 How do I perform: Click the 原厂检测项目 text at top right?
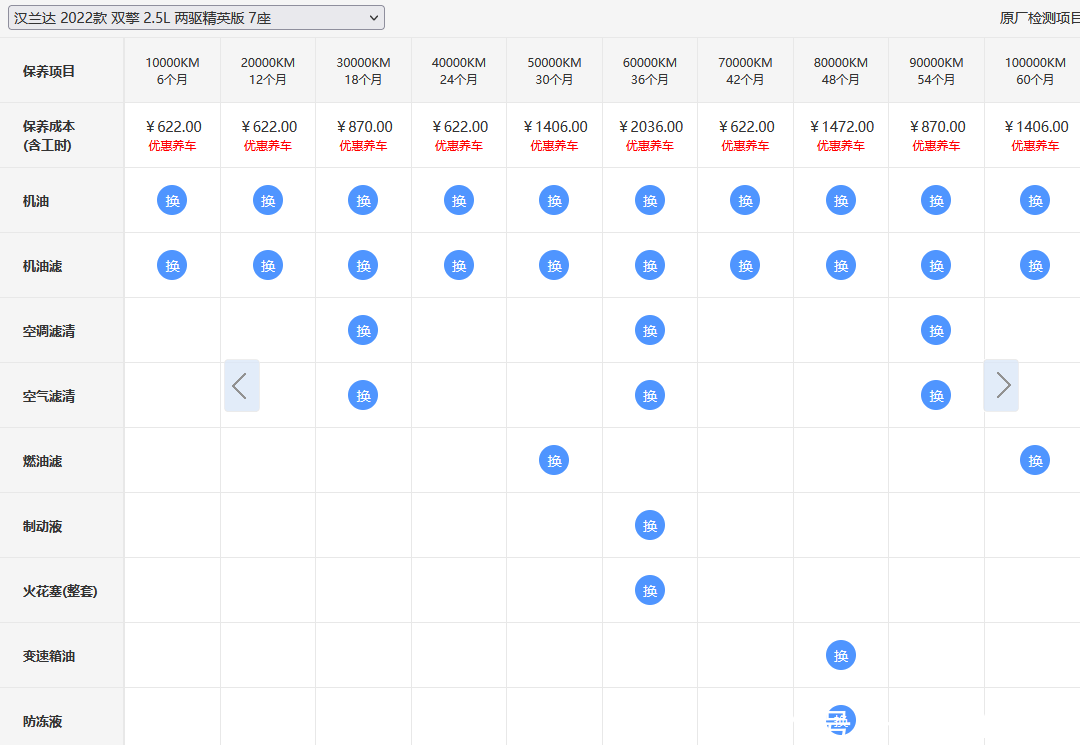[1039, 18]
